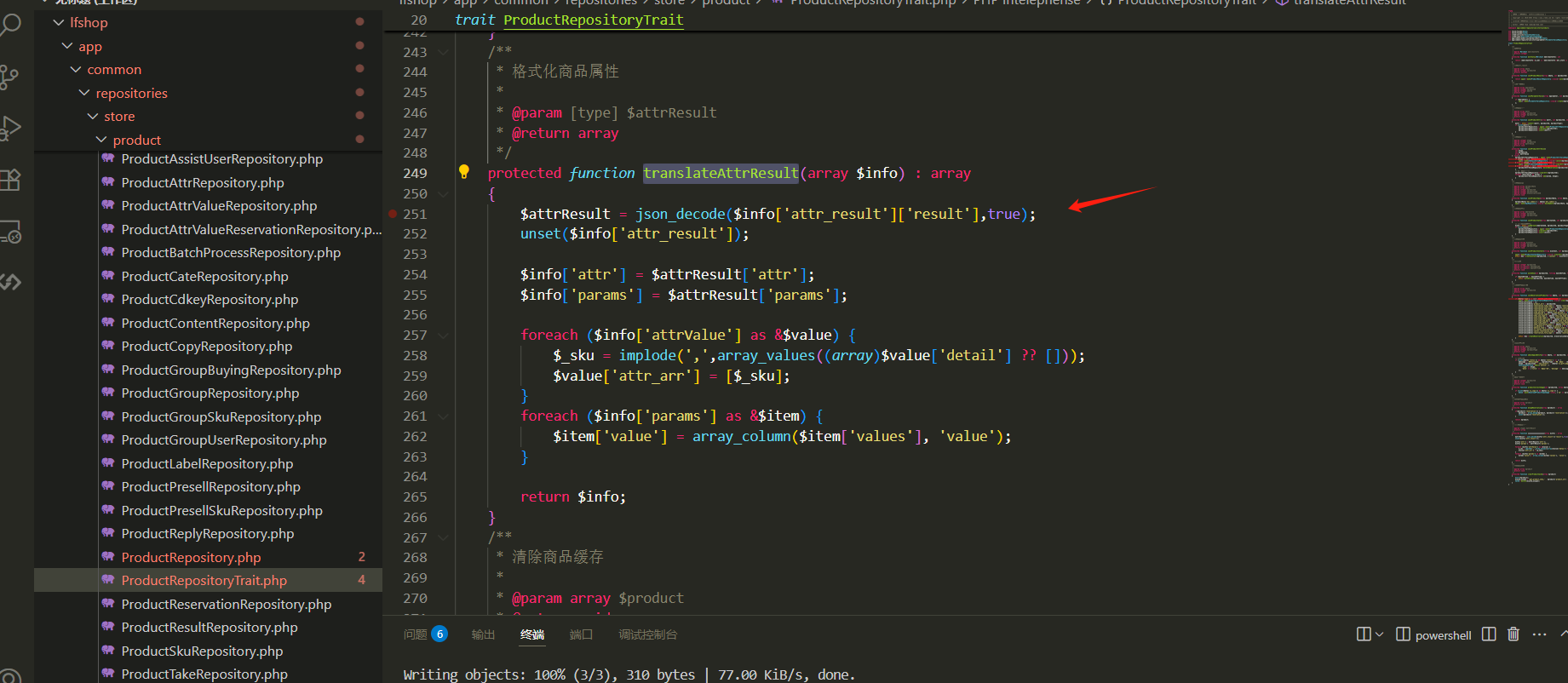Open terminal panel more actions menu
This screenshot has width=1568, height=683.
point(1539,634)
